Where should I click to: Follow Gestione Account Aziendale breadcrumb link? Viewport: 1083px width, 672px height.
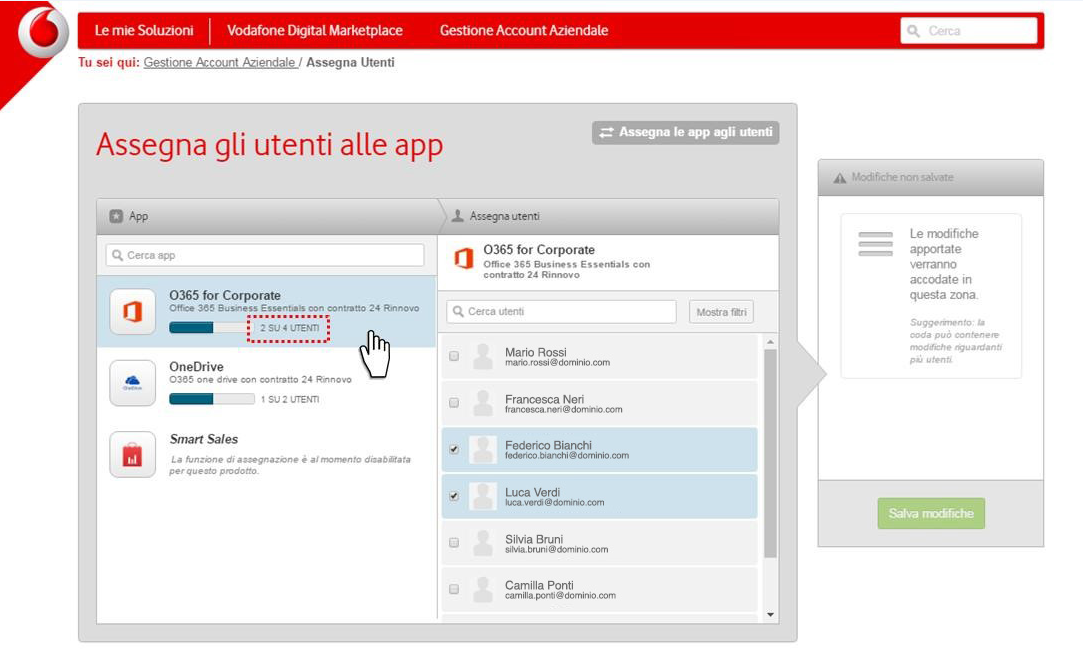pos(220,62)
